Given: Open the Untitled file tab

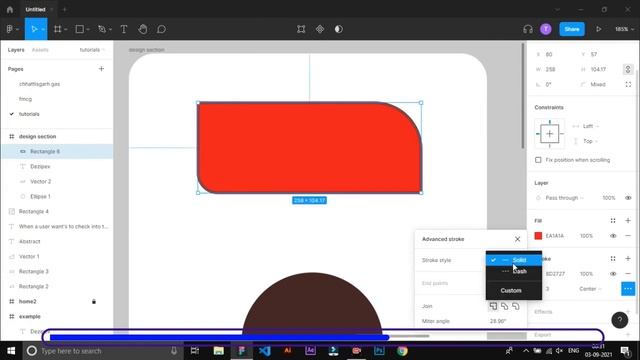Looking at the screenshot, I should pyautogui.click(x=35, y=9).
